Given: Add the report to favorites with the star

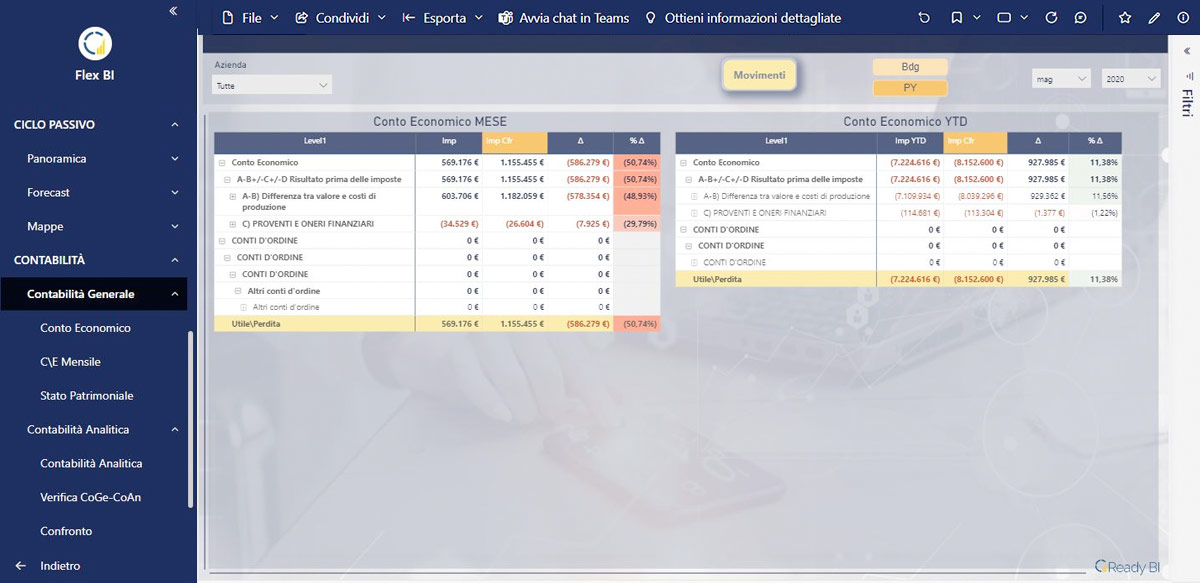Looking at the screenshot, I should click(x=1125, y=18).
